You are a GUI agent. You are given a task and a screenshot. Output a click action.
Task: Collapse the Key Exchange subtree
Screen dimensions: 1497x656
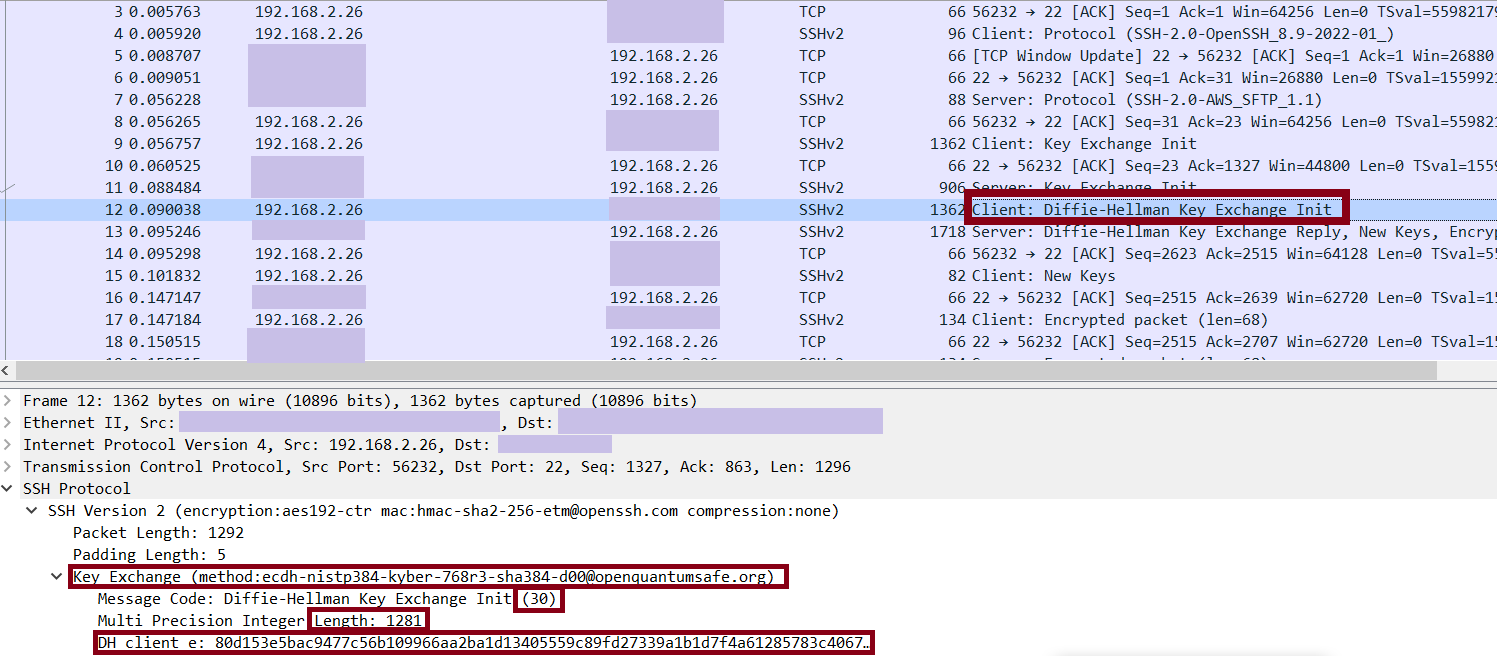click(55, 576)
